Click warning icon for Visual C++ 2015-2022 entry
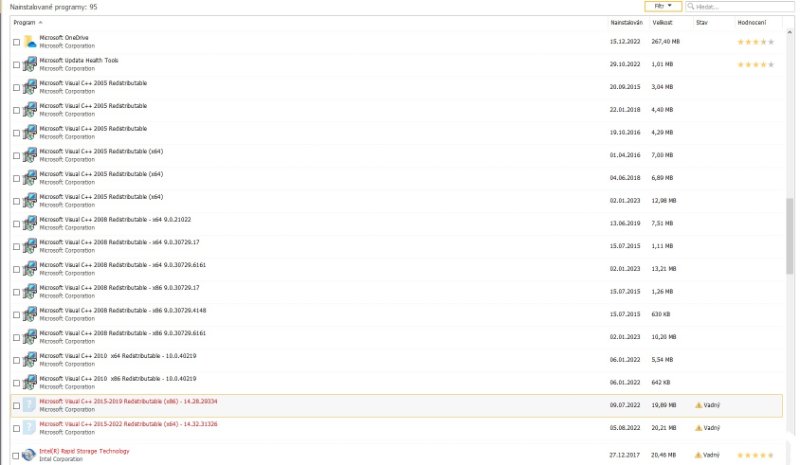The width and height of the screenshot is (800, 465). tap(698, 428)
